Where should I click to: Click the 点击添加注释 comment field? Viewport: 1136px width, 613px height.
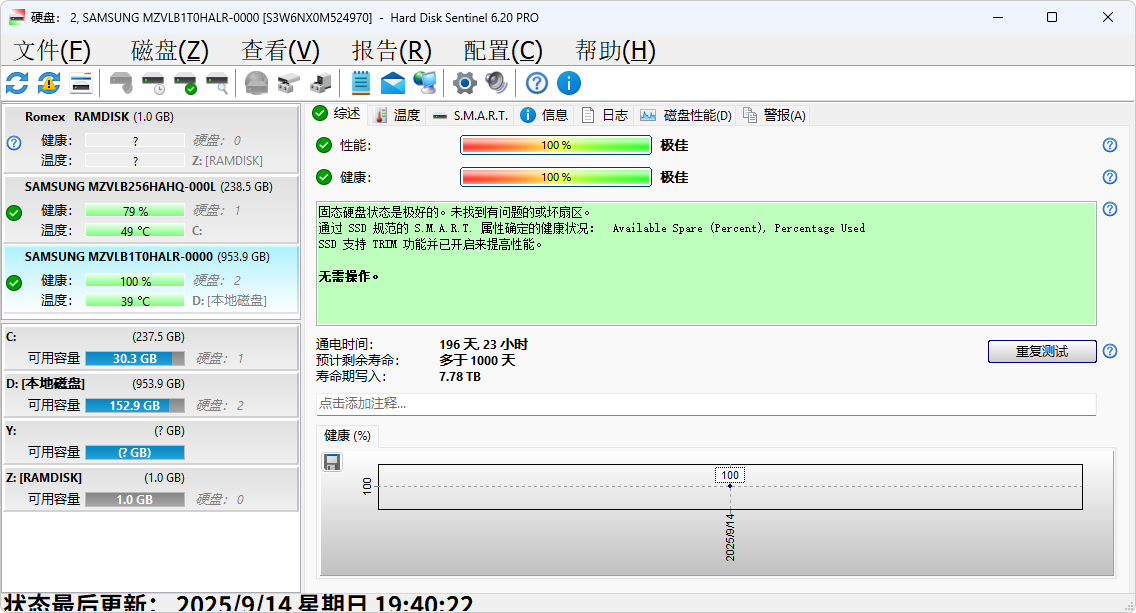coord(706,404)
